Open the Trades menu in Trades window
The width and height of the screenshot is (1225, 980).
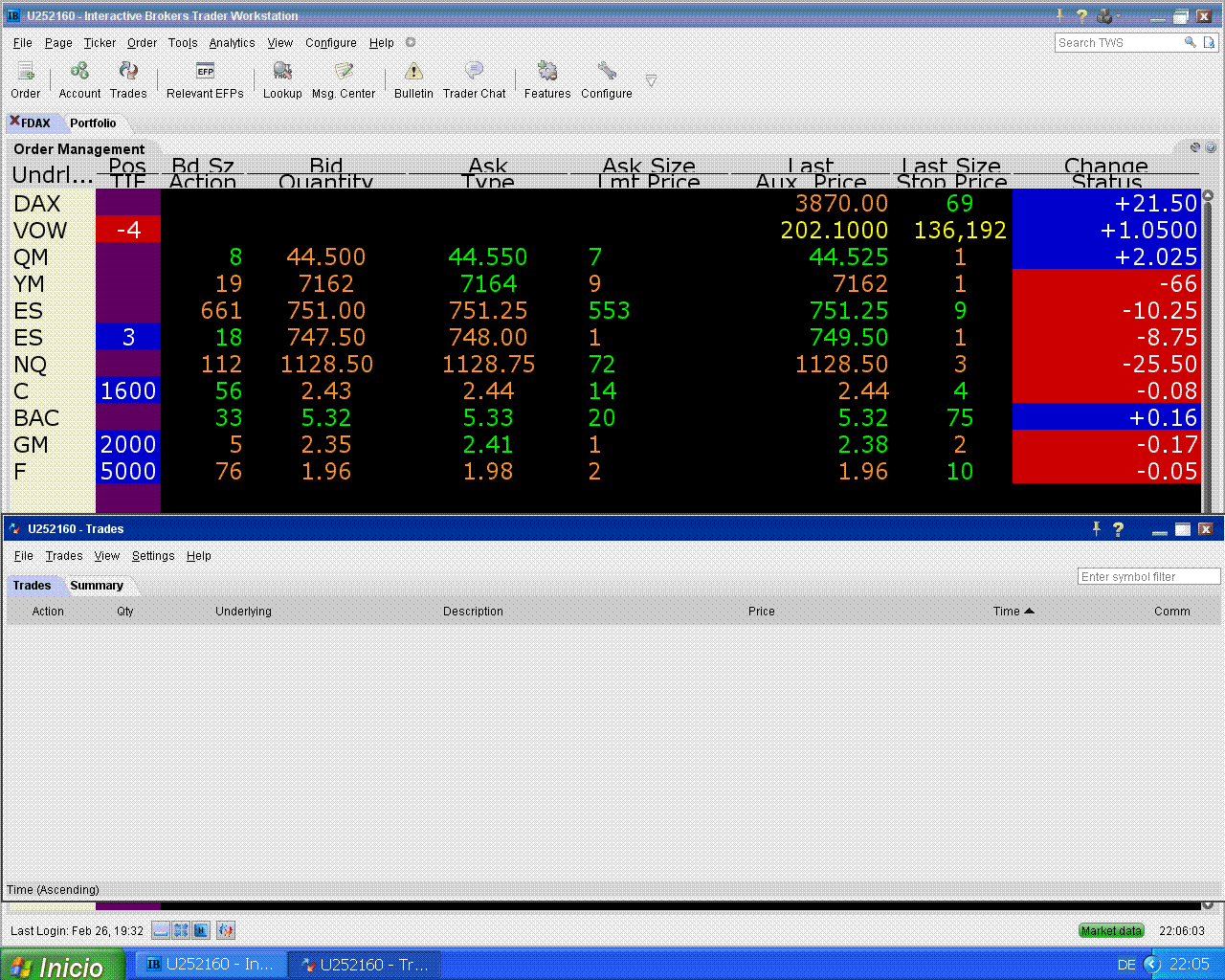(64, 556)
